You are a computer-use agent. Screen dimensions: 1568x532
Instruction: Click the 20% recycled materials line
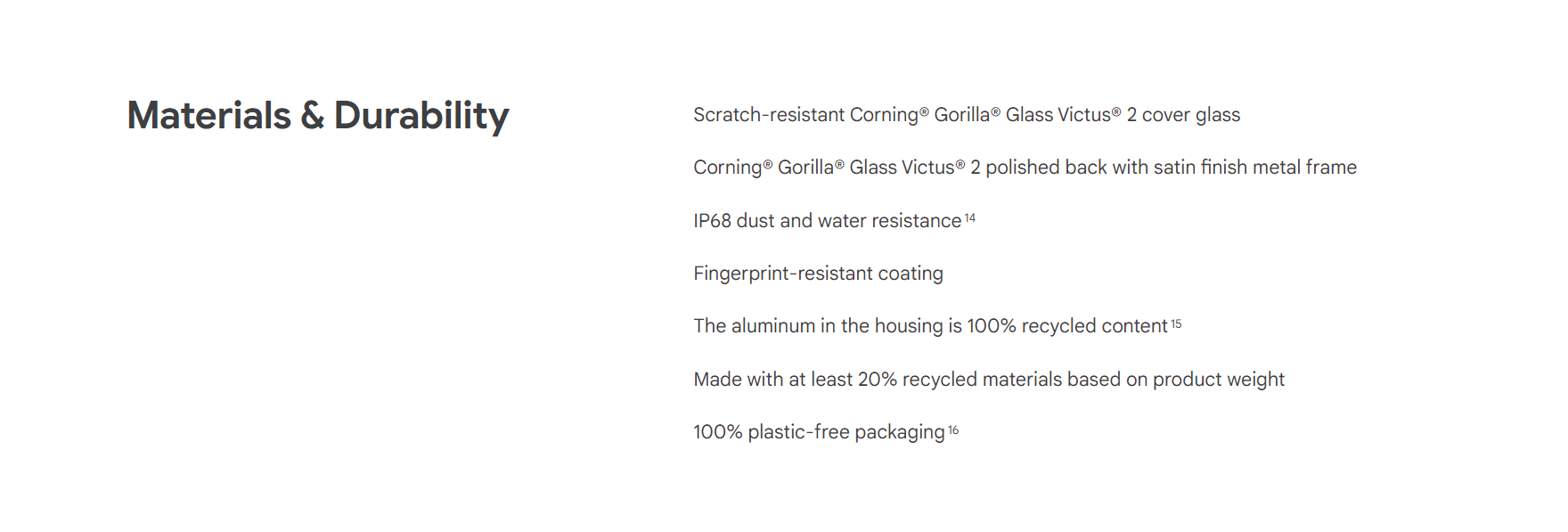point(989,380)
